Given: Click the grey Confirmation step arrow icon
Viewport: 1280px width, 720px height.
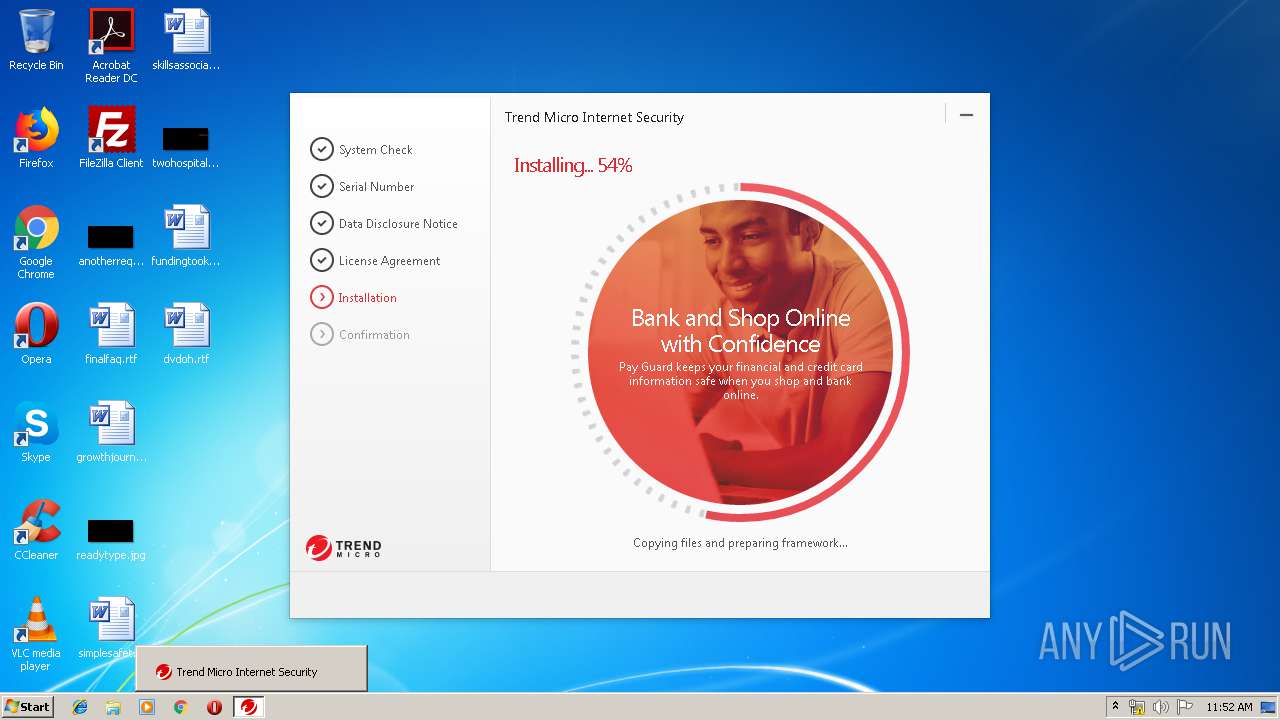Looking at the screenshot, I should (x=321, y=334).
